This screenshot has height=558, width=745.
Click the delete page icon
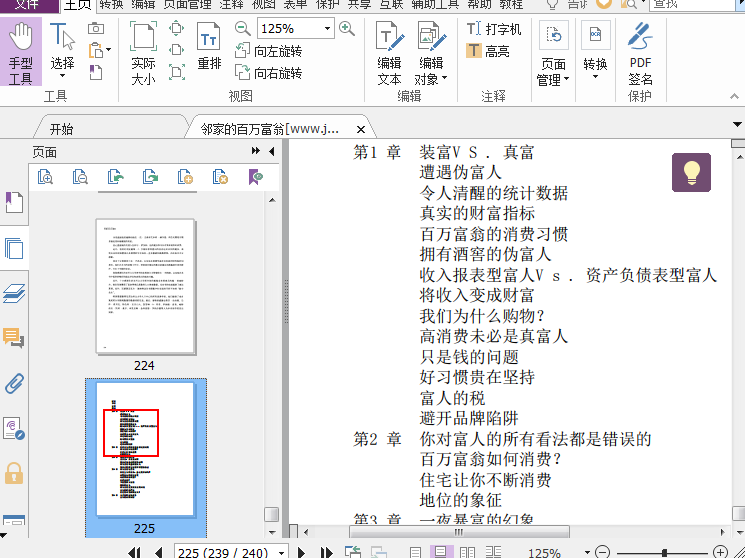click(220, 176)
